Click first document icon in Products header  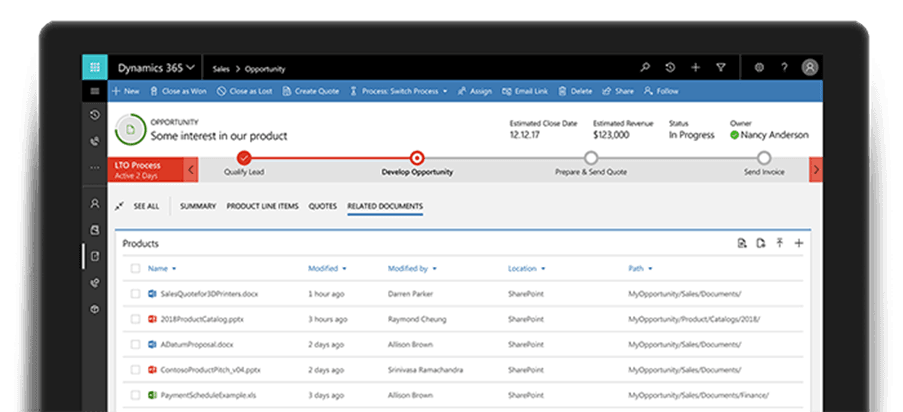(x=742, y=243)
